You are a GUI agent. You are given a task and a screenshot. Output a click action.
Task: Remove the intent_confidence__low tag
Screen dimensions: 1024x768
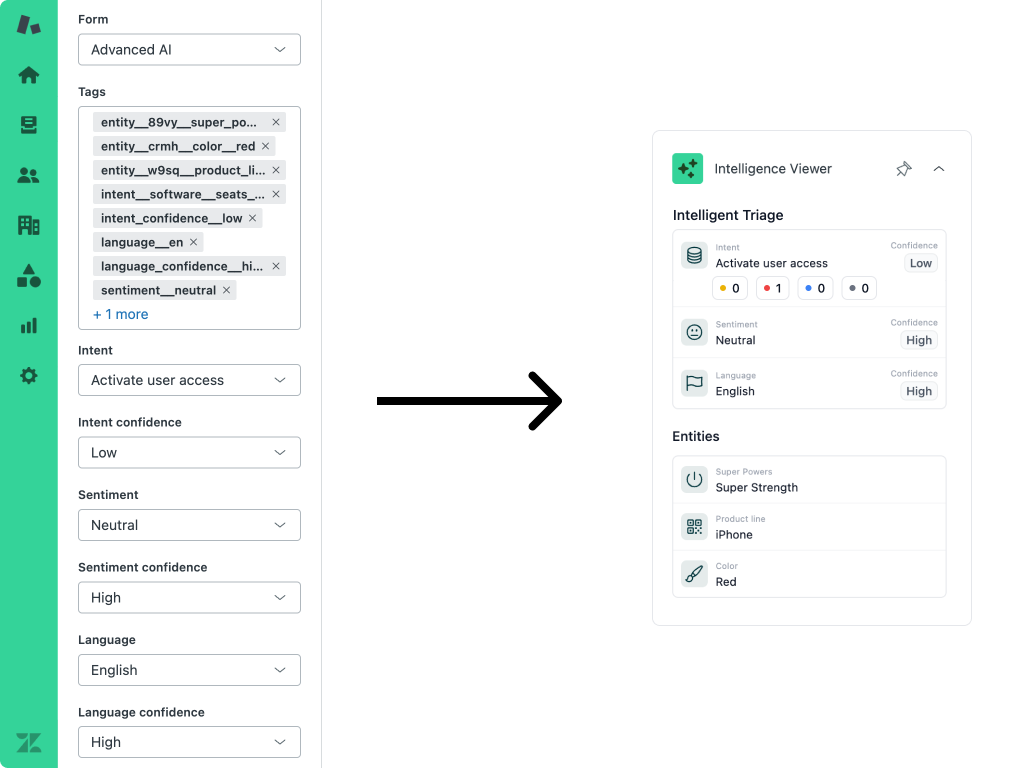coord(253,218)
